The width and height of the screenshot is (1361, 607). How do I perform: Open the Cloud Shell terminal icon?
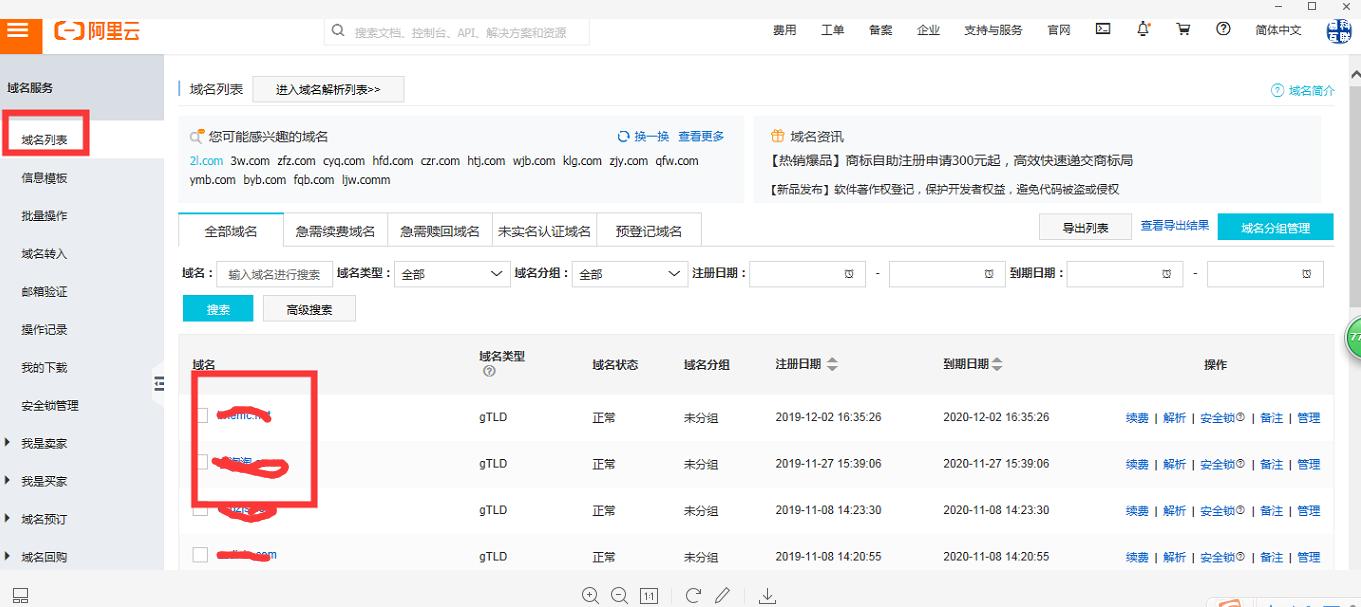pyautogui.click(x=1103, y=30)
